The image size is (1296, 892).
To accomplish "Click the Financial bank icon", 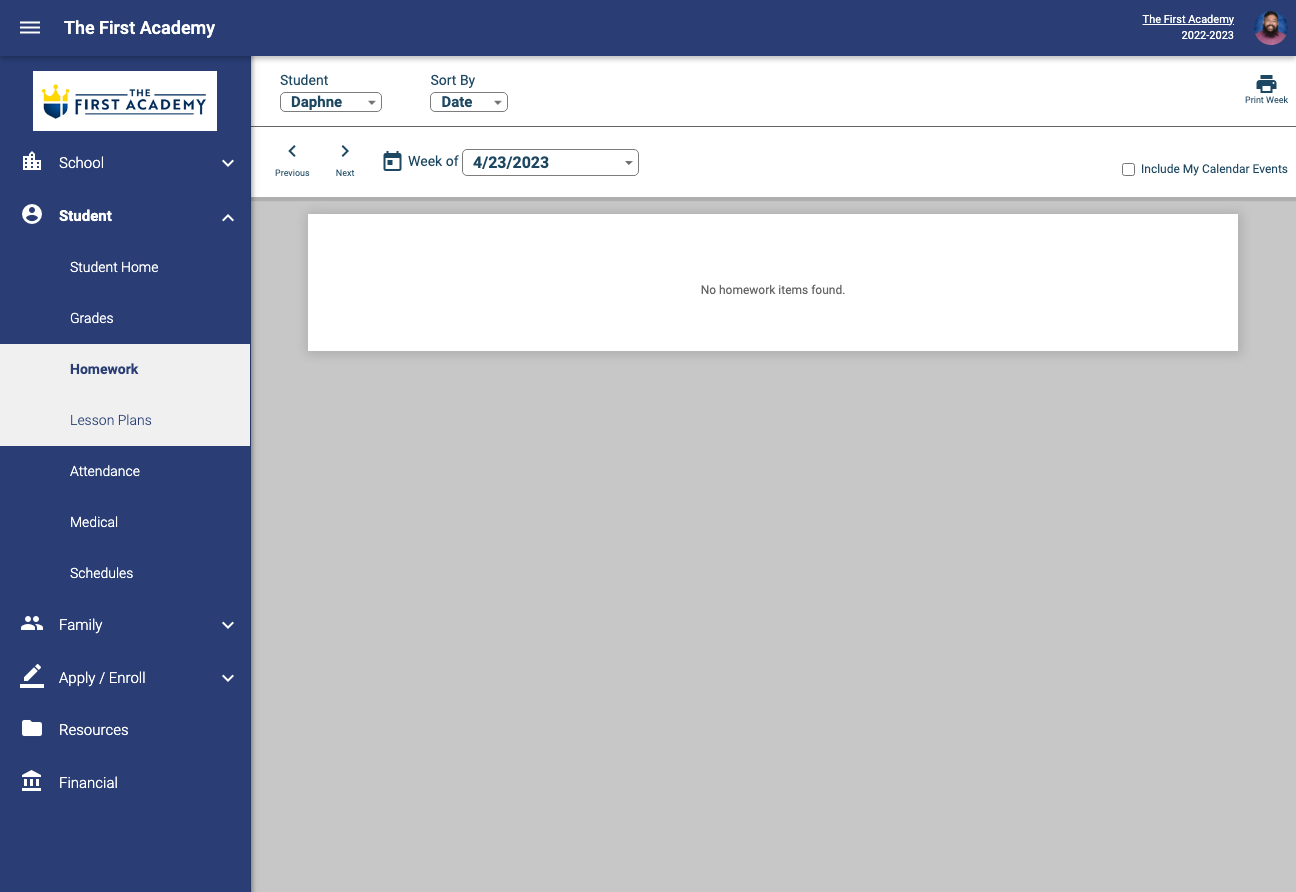I will 32,782.
